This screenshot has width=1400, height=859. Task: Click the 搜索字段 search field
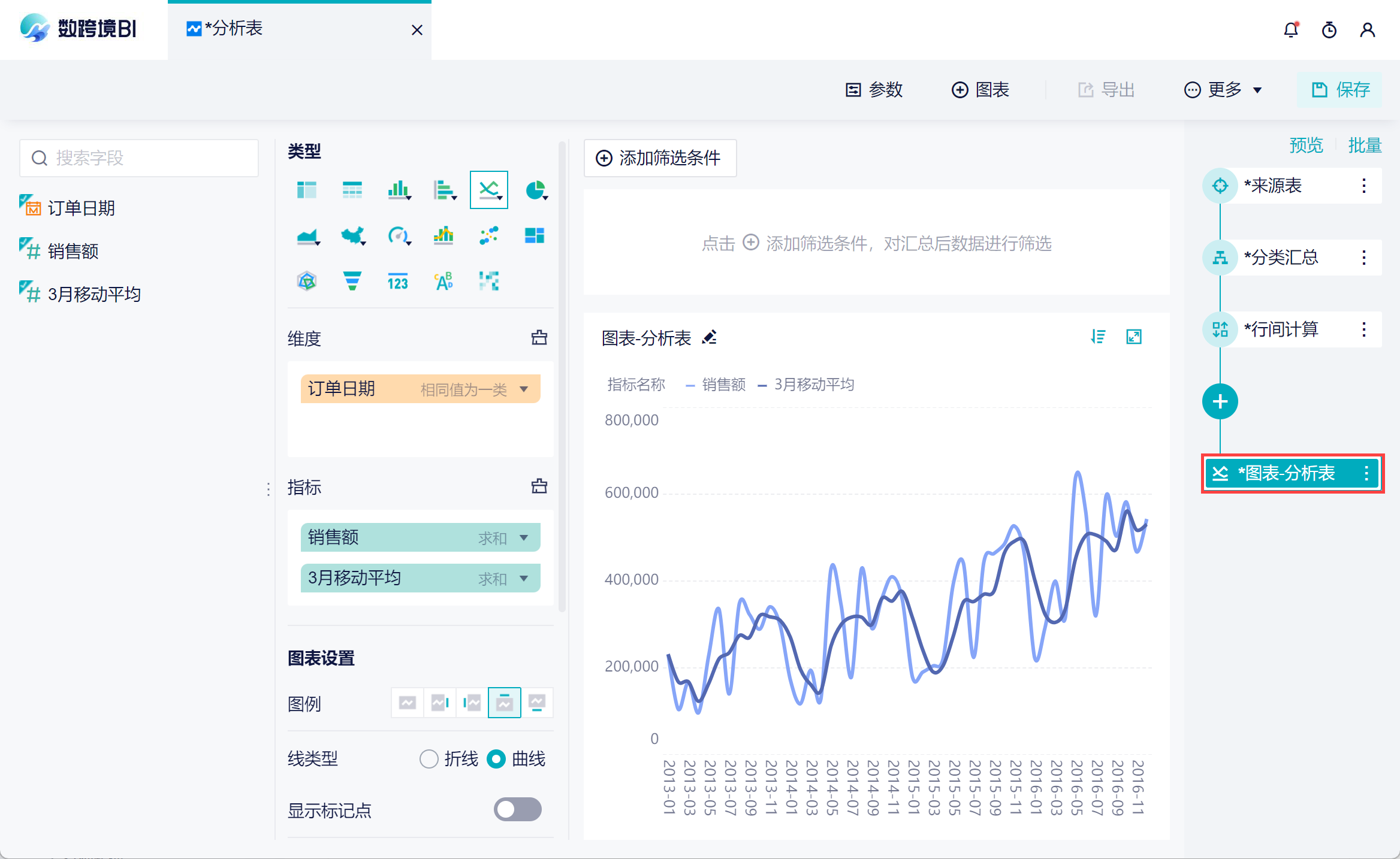click(139, 158)
